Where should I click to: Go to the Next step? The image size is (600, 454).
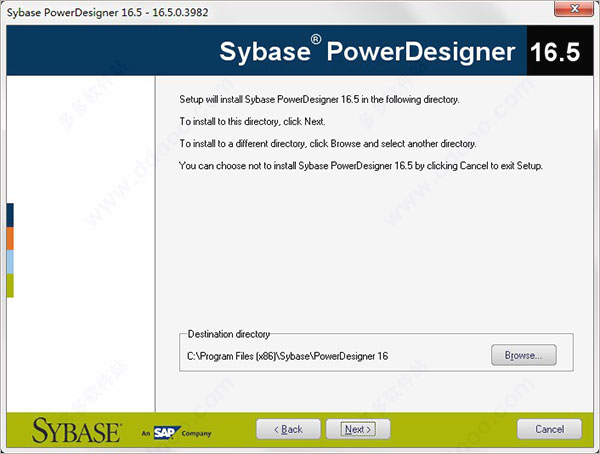358,429
